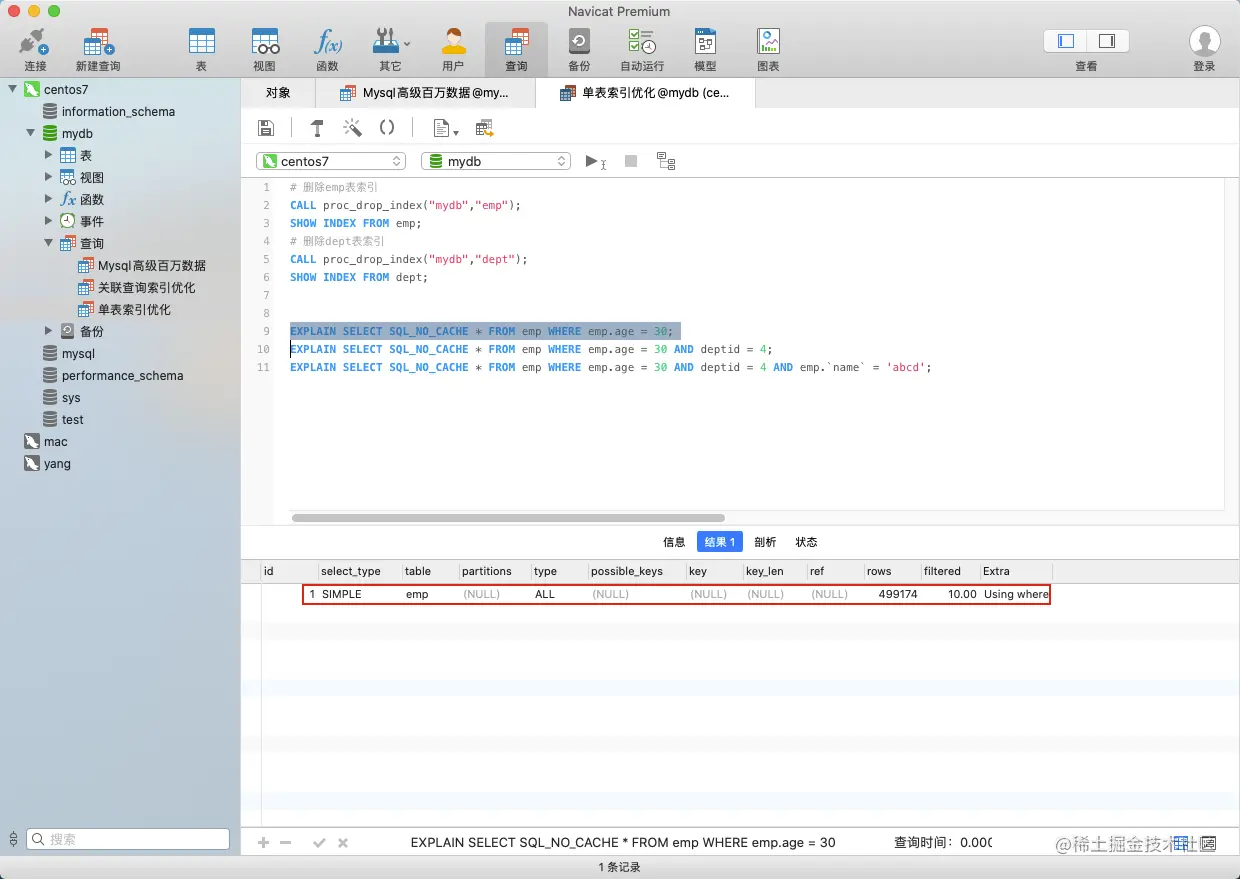The height and width of the screenshot is (879, 1240).
Task: Expand the 表 tables node
Action: click(49, 155)
